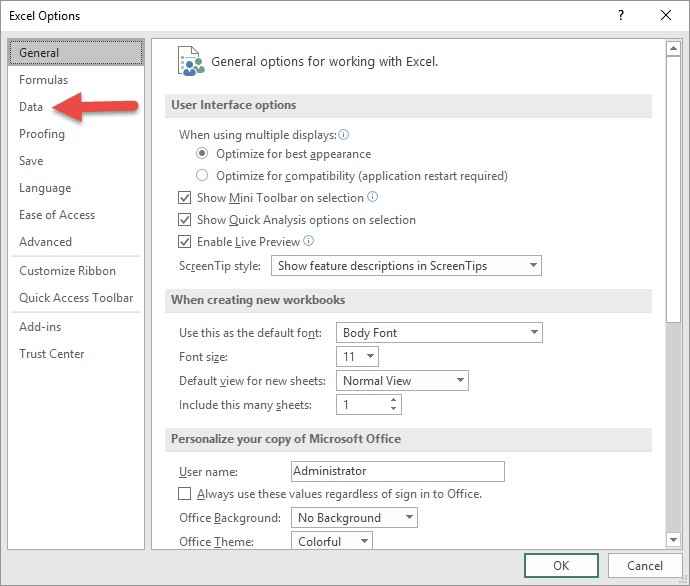This screenshot has width=690, height=586.
Task: Open Default view for new sheets dropdown
Action: 402,381
